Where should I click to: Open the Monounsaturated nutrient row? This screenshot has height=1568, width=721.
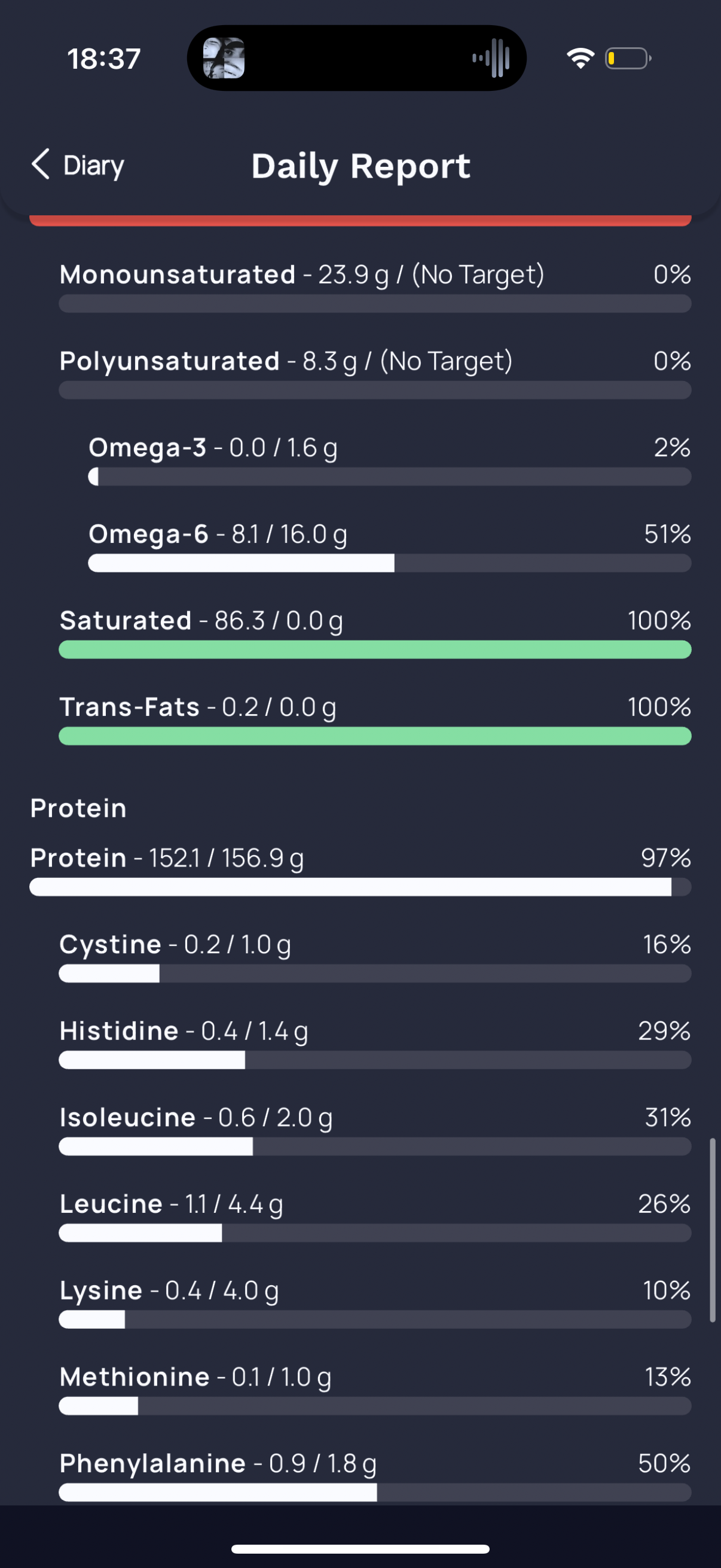click(375, 286)
